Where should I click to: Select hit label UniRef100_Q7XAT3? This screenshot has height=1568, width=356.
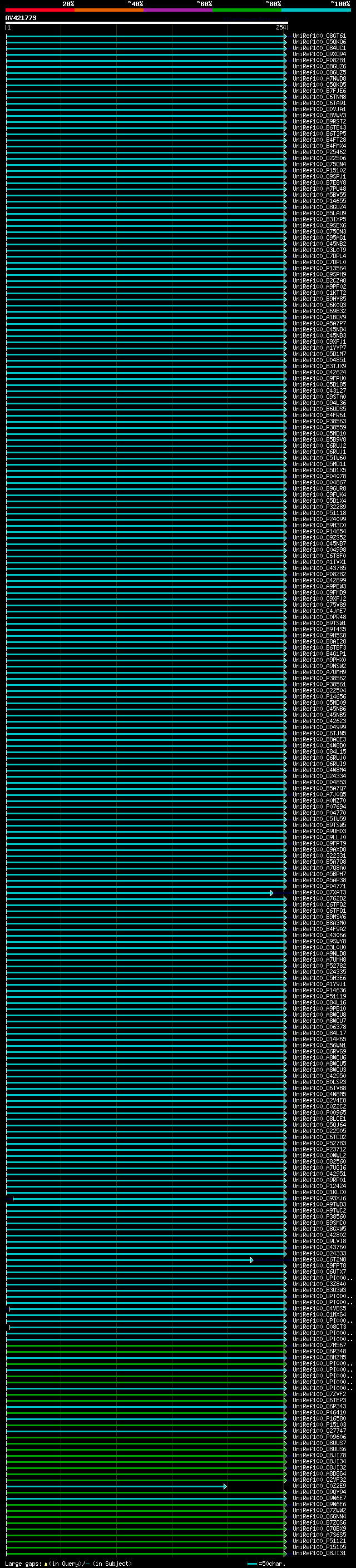coord(319,892)
